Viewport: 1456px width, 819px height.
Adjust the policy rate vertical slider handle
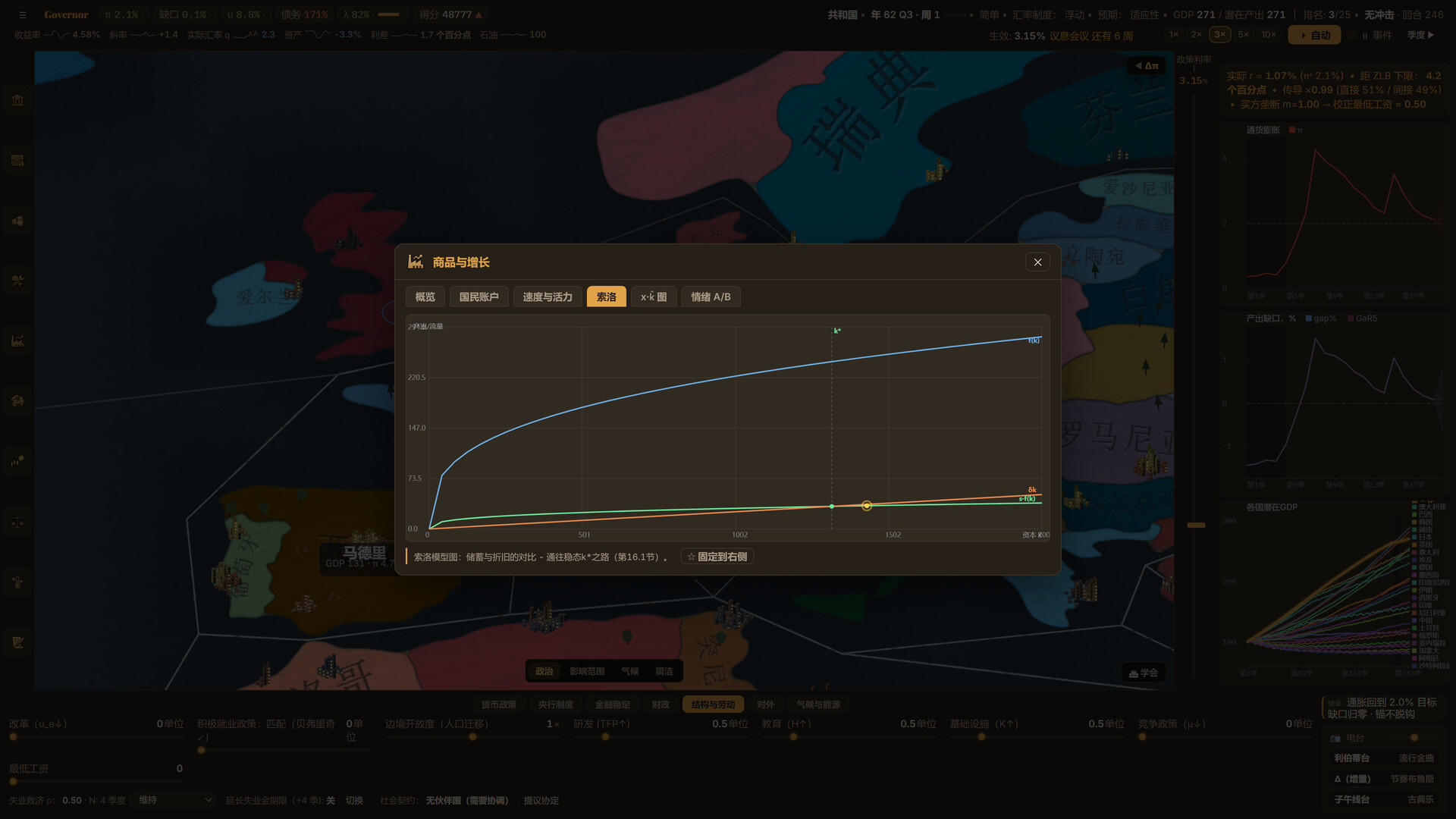[1196, 525]
